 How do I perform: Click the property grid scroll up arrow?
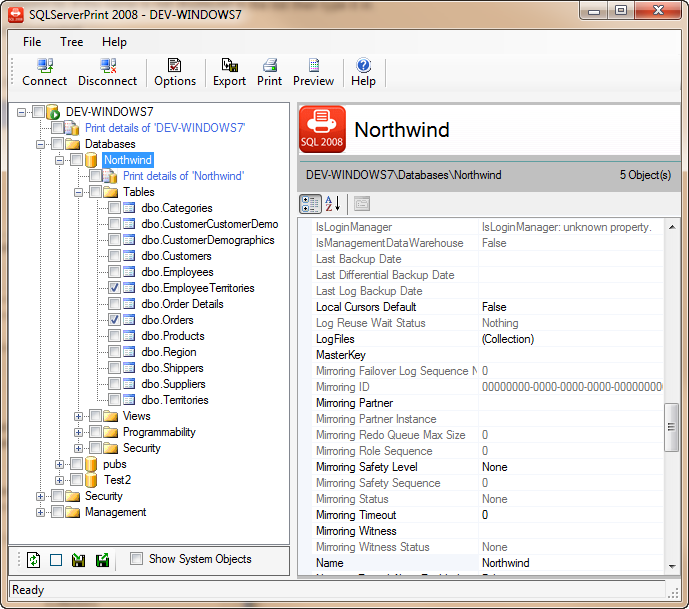(672, 227)
